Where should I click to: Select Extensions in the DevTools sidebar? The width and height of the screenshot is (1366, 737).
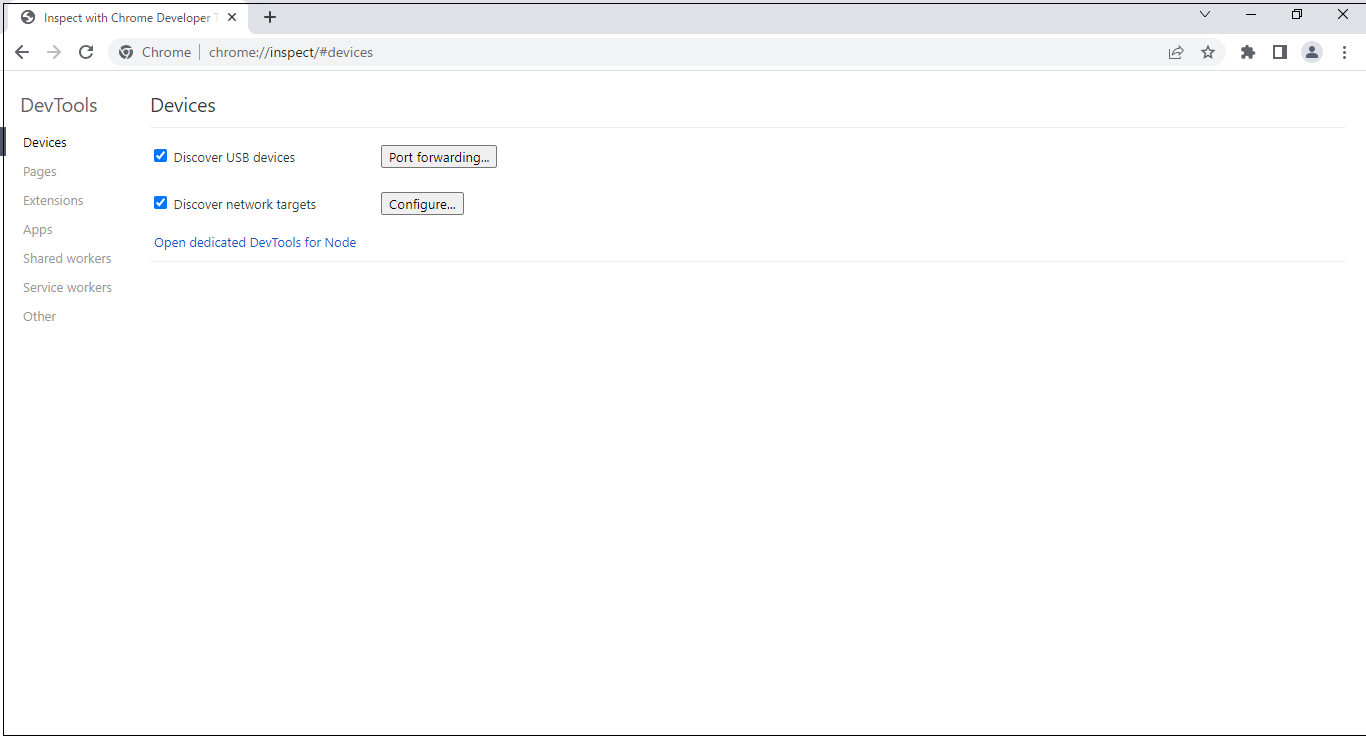click(x=53, y=201)
